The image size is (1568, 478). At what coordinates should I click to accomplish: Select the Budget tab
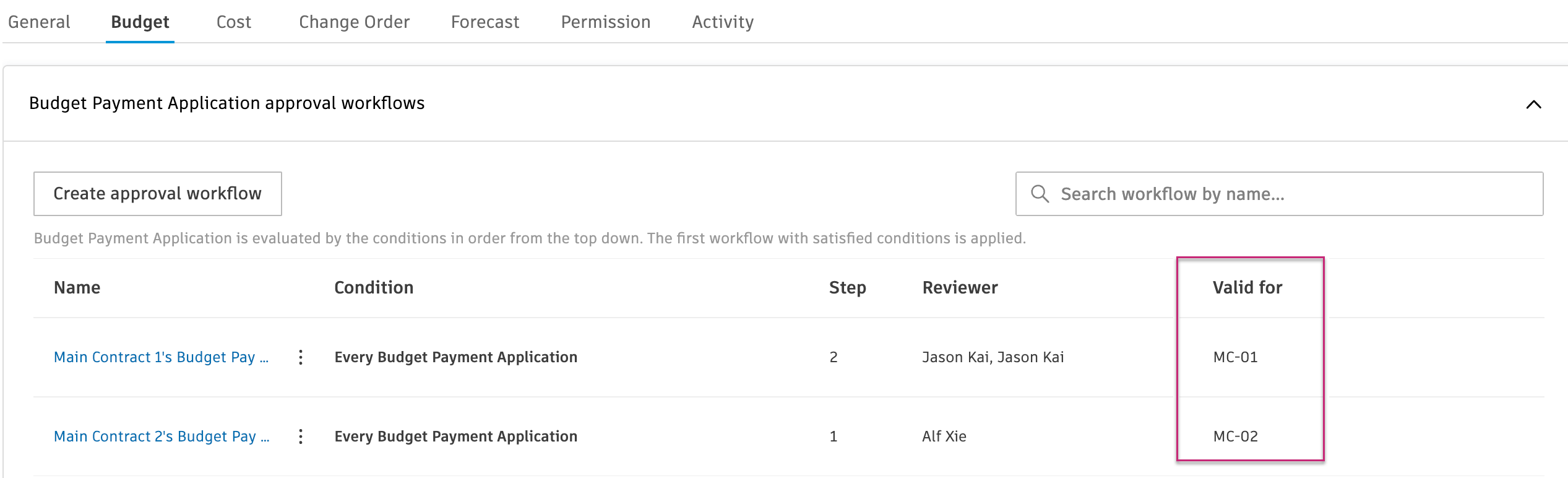[x=139, y=22]
